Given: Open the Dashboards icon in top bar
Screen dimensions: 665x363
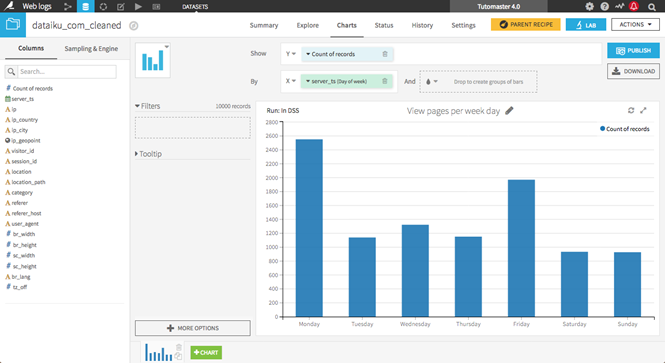Looking at the screenshot, I should [156, 6].
